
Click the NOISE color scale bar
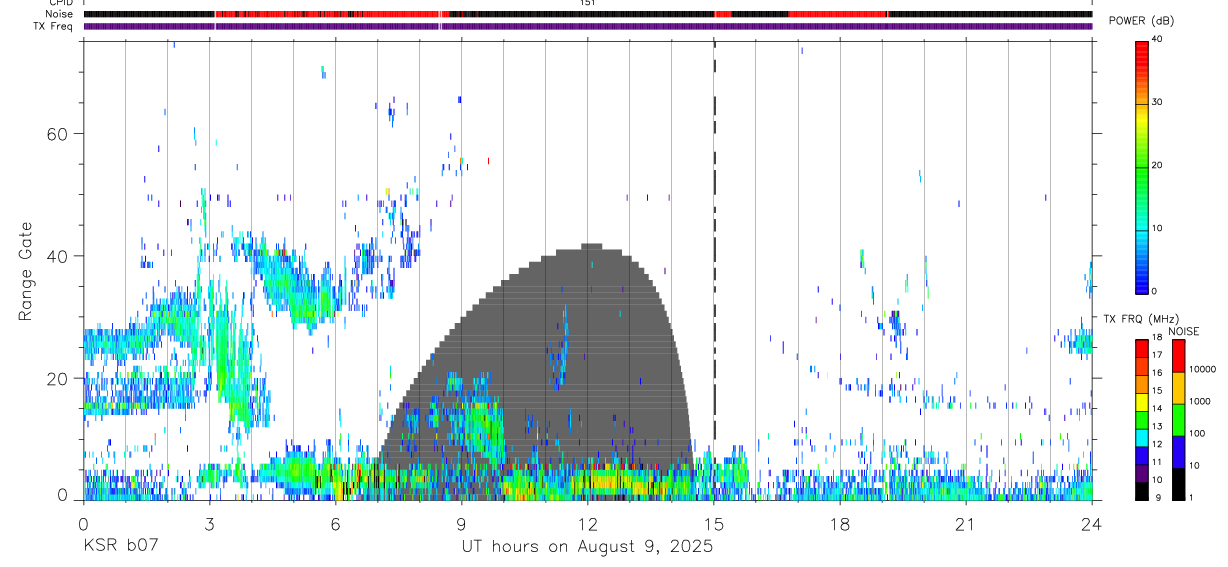pyautogui.click(x=1178, y=420)
